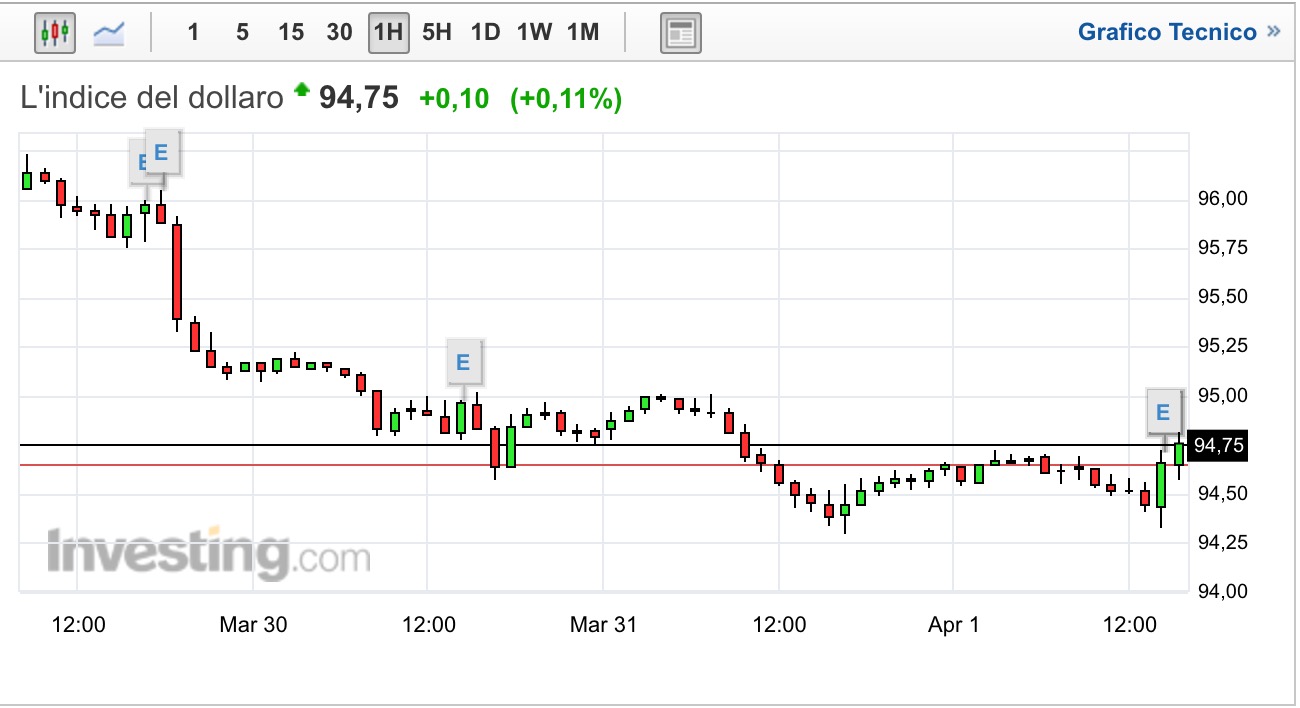Click the 94,25 price axis label
Image resolution: width=1300 pixels, height=708 pixels.
pos(1222,542)
